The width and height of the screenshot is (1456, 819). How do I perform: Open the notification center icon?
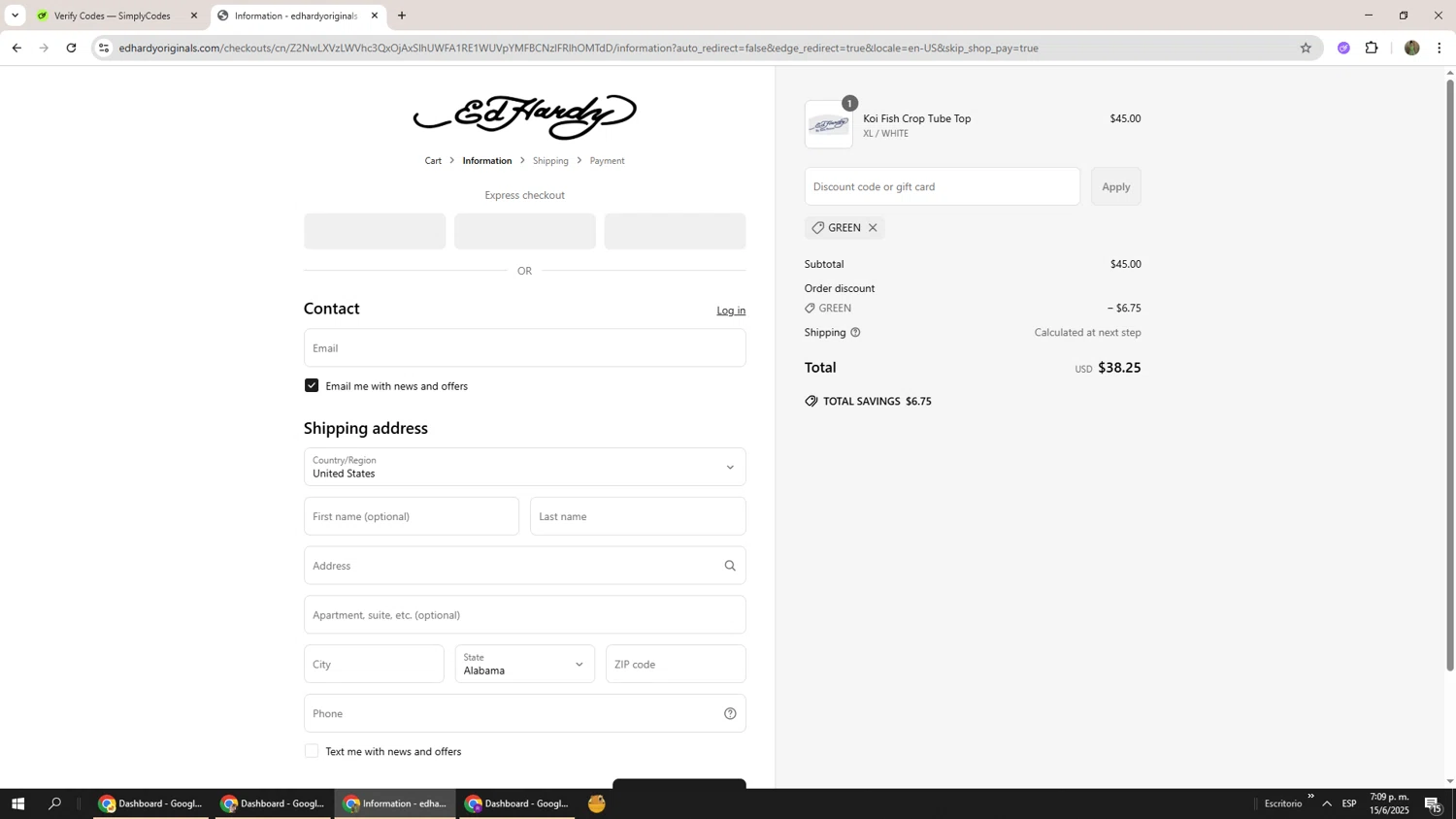[1433, 803]
